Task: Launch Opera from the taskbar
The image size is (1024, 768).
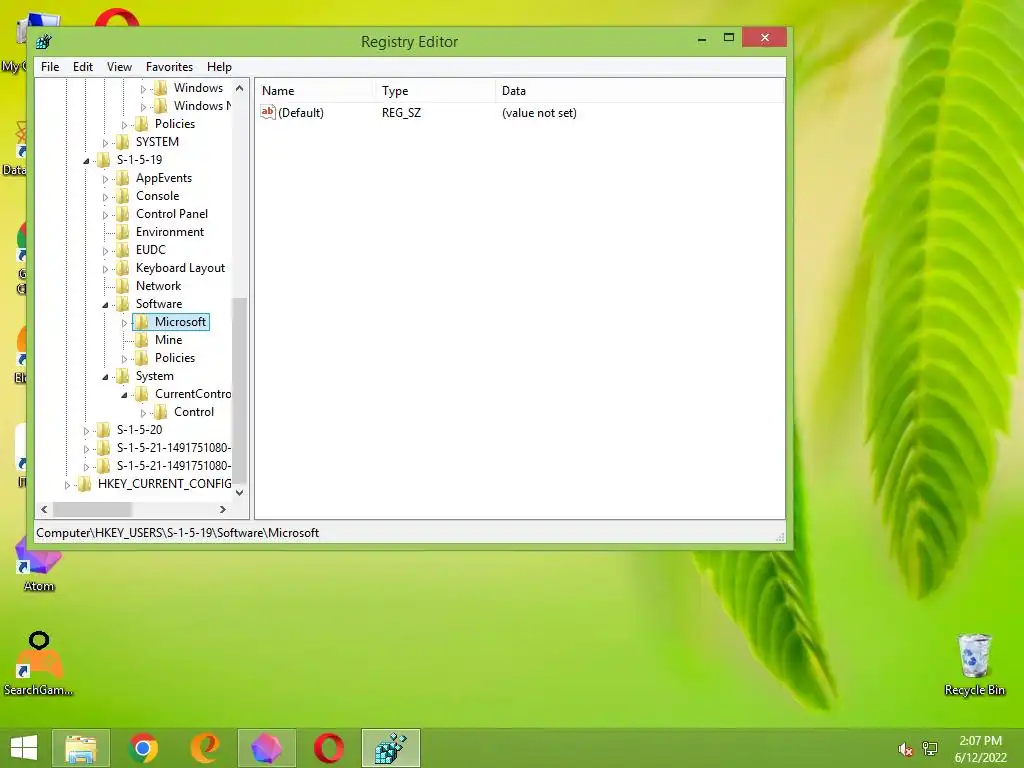Action: (328, 748)
